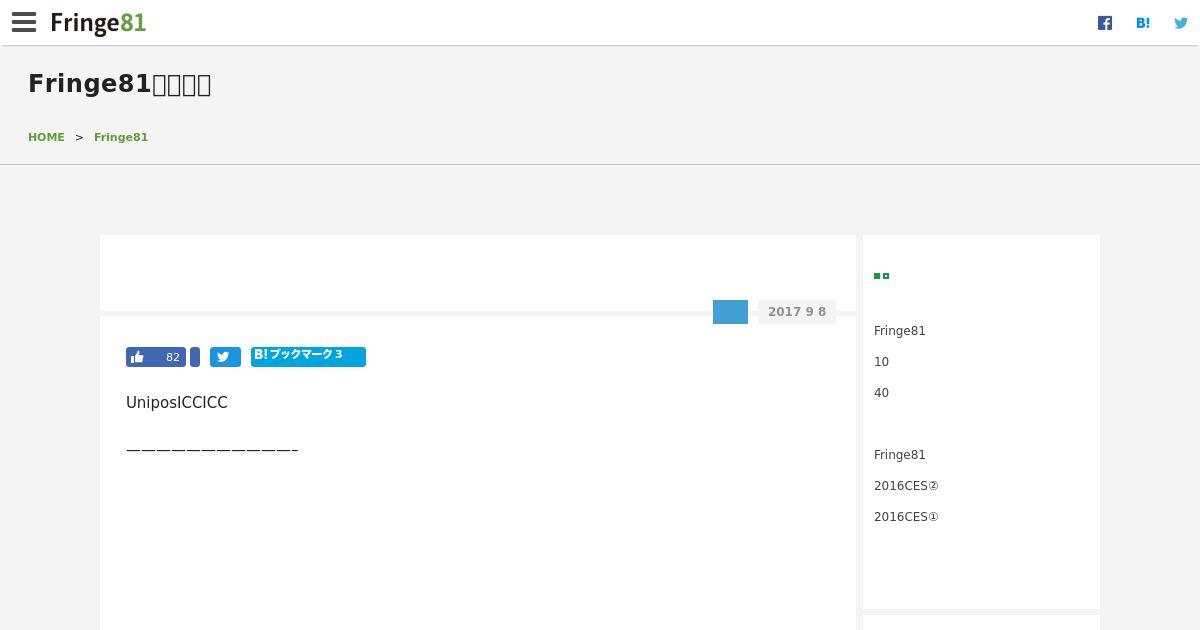Open the Facebook icon in the header
This screenshot has height=630, width=1200.
1105,23
